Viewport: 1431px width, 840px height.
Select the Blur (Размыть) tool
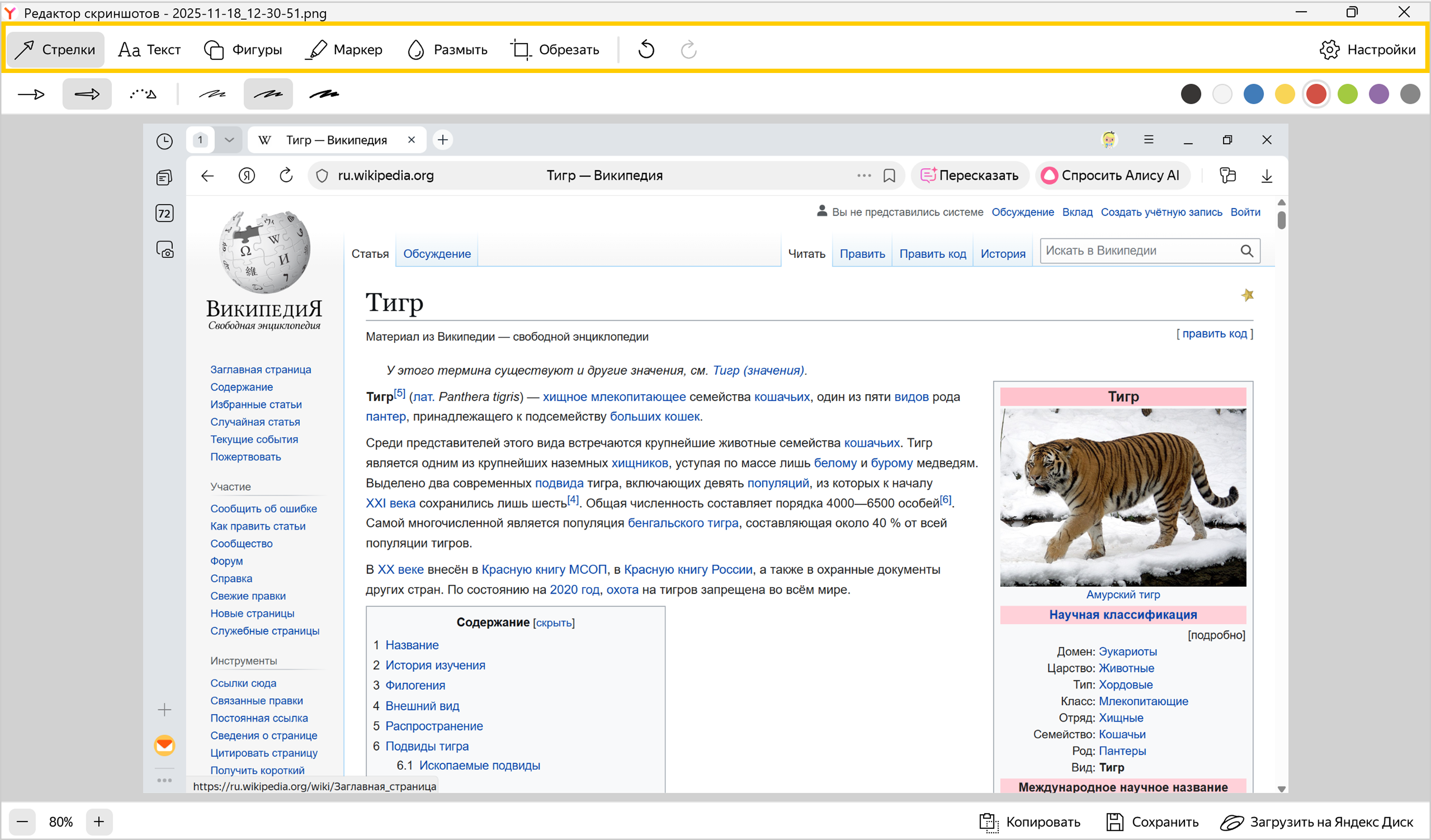coord(448,50)
